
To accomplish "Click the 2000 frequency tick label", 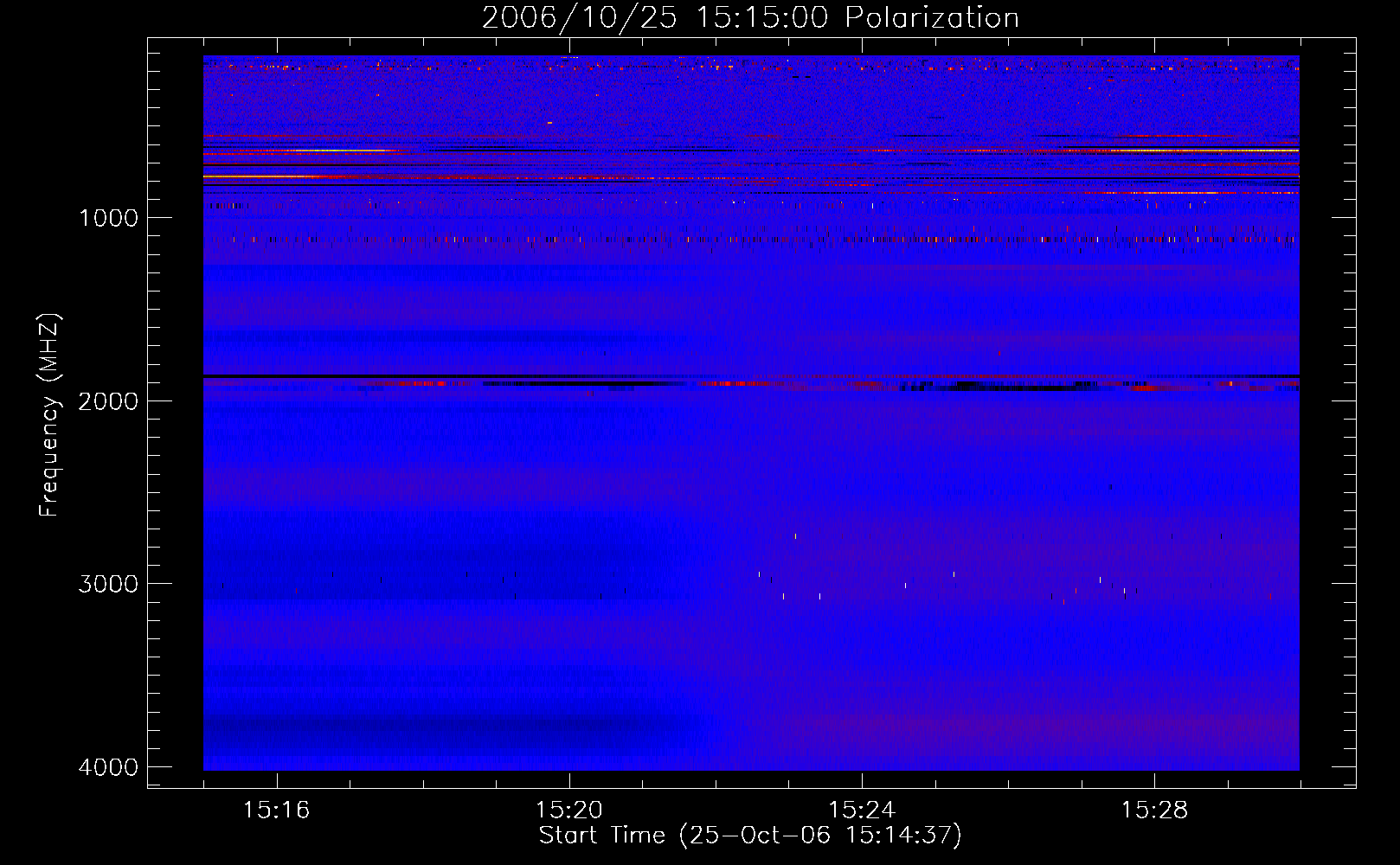I will 108,400.
